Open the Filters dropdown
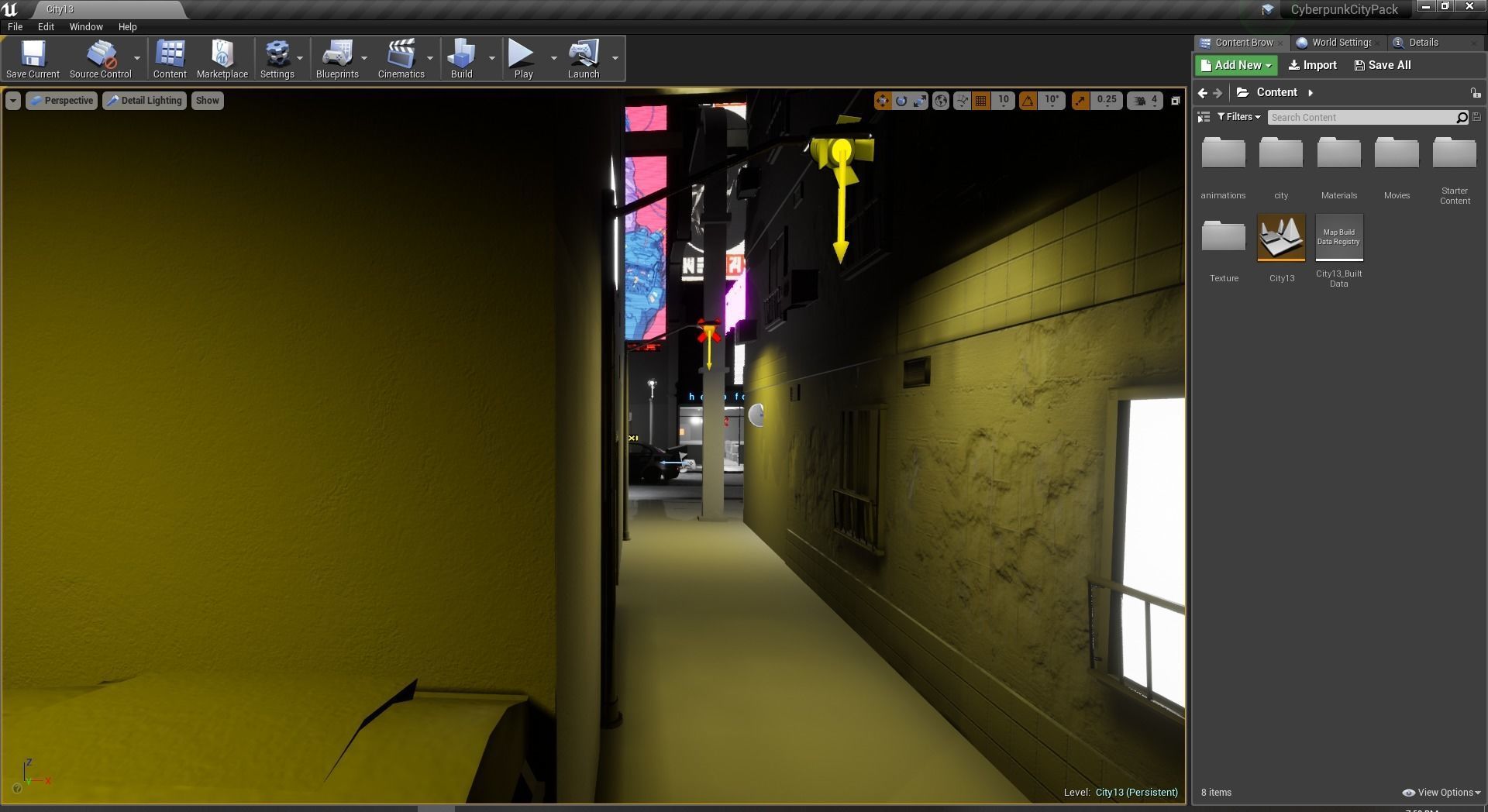Image resolution: width=1488 pixels, height=812 pixels. tap(1239, 117)
